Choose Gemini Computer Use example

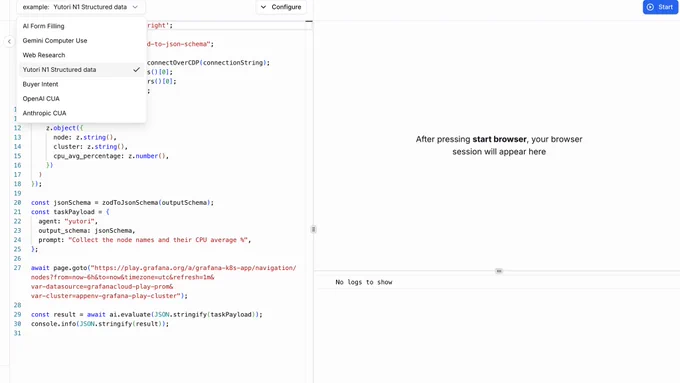pyautogui.click(x=55, y=40)
